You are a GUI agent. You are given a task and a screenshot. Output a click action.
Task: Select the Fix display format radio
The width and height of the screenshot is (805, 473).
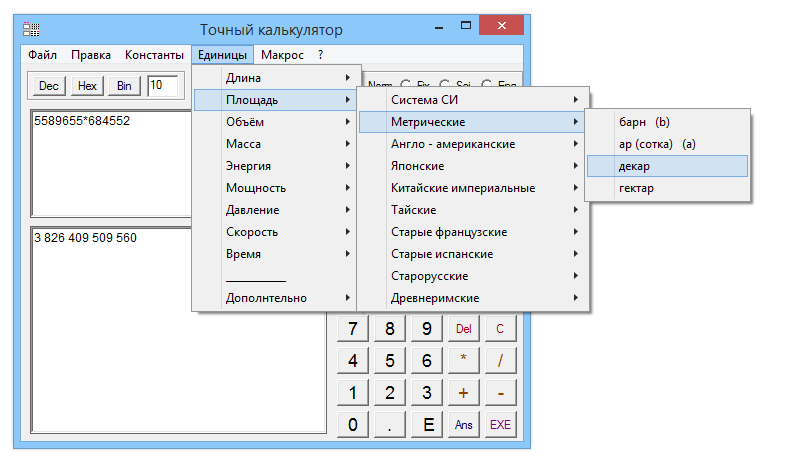pos(406,84)
